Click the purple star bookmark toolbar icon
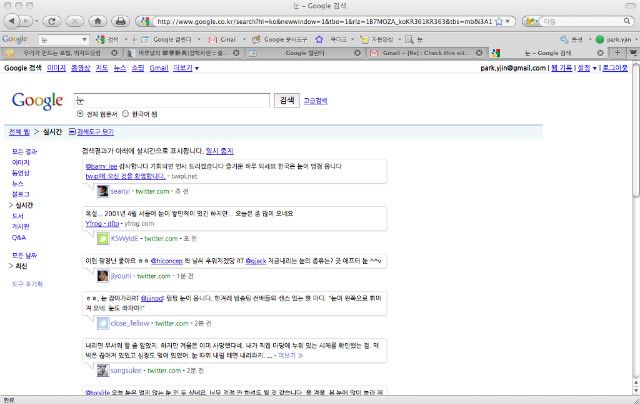The width and height of the screenshot is (640, 404). (x=319, y=40)
